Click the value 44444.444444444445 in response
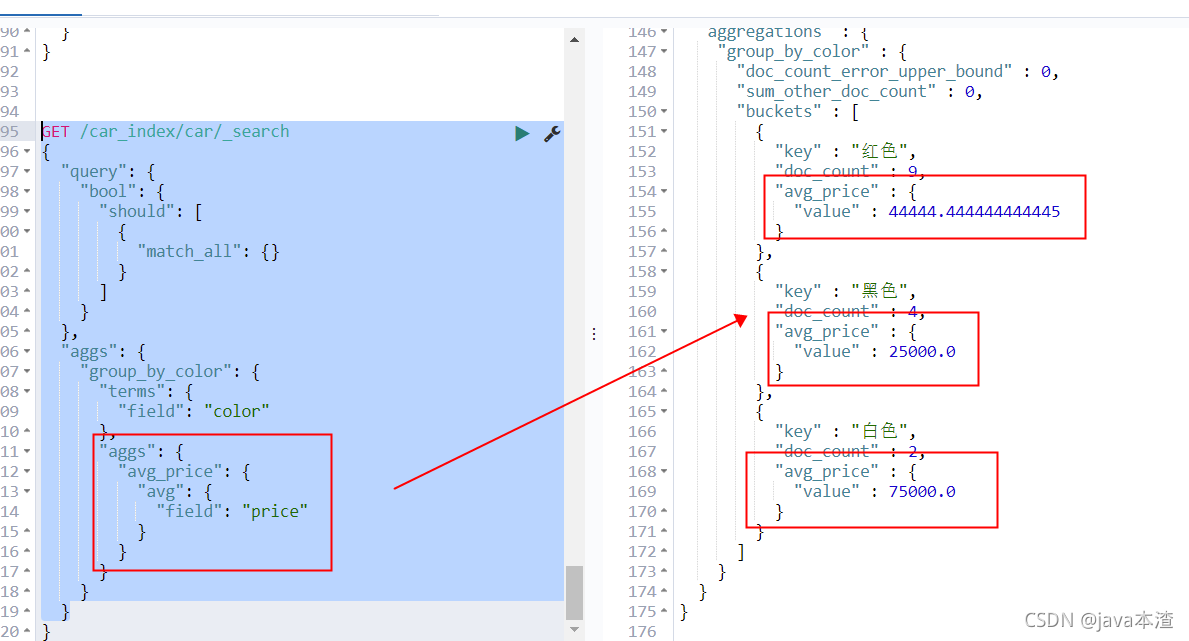 tap(974, 211)
